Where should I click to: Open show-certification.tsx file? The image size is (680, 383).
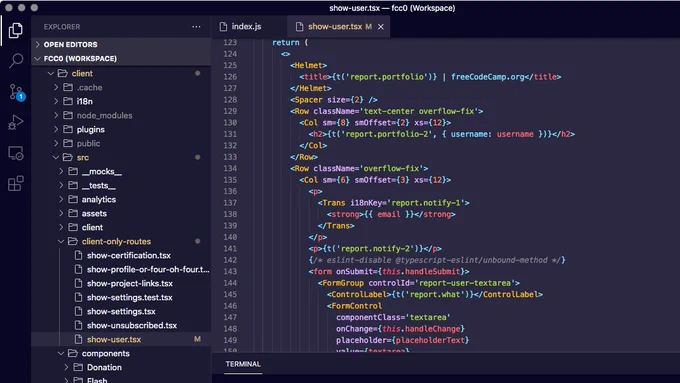coord(121,255)
